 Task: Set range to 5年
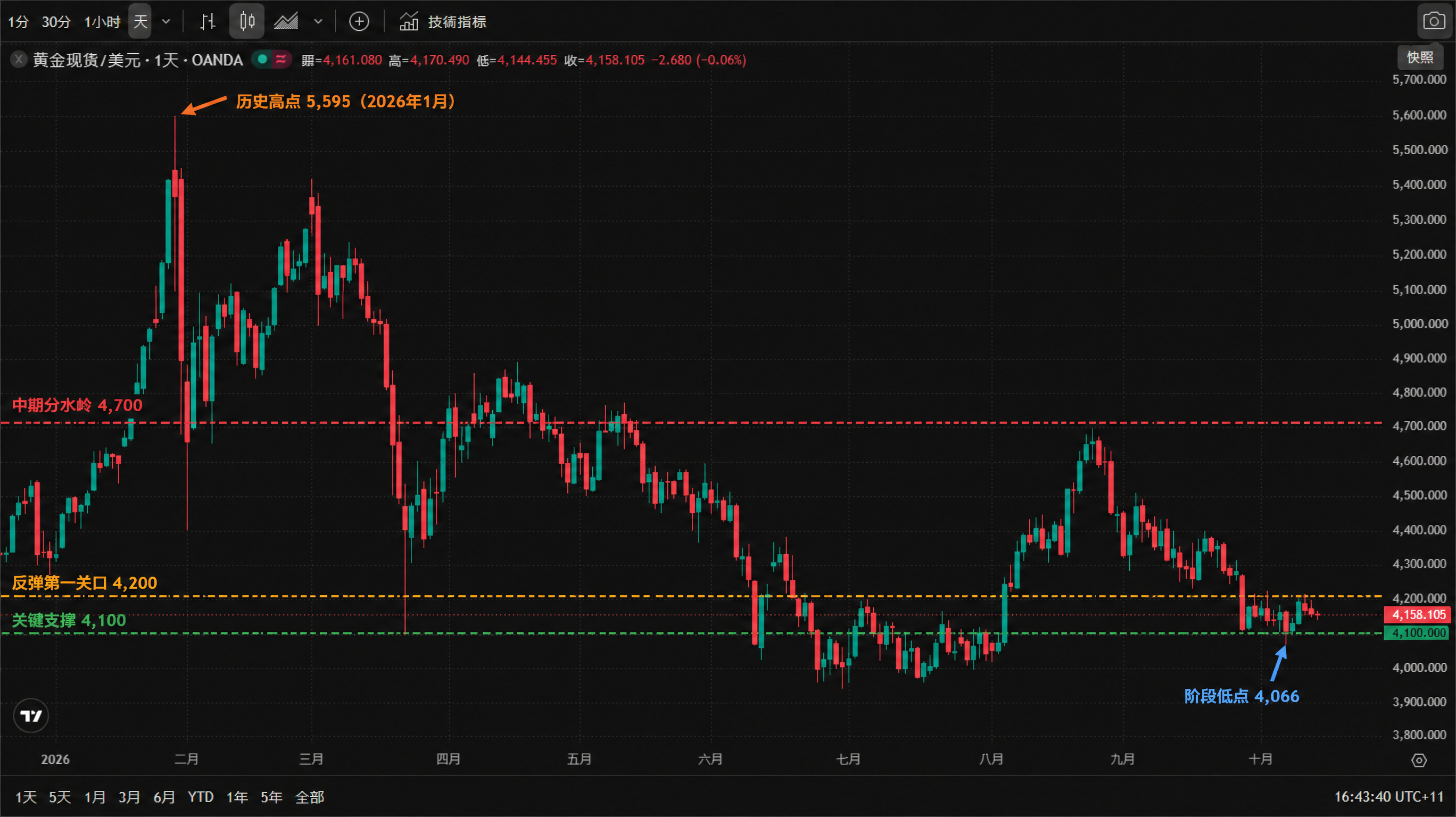[x=271, y=797]
